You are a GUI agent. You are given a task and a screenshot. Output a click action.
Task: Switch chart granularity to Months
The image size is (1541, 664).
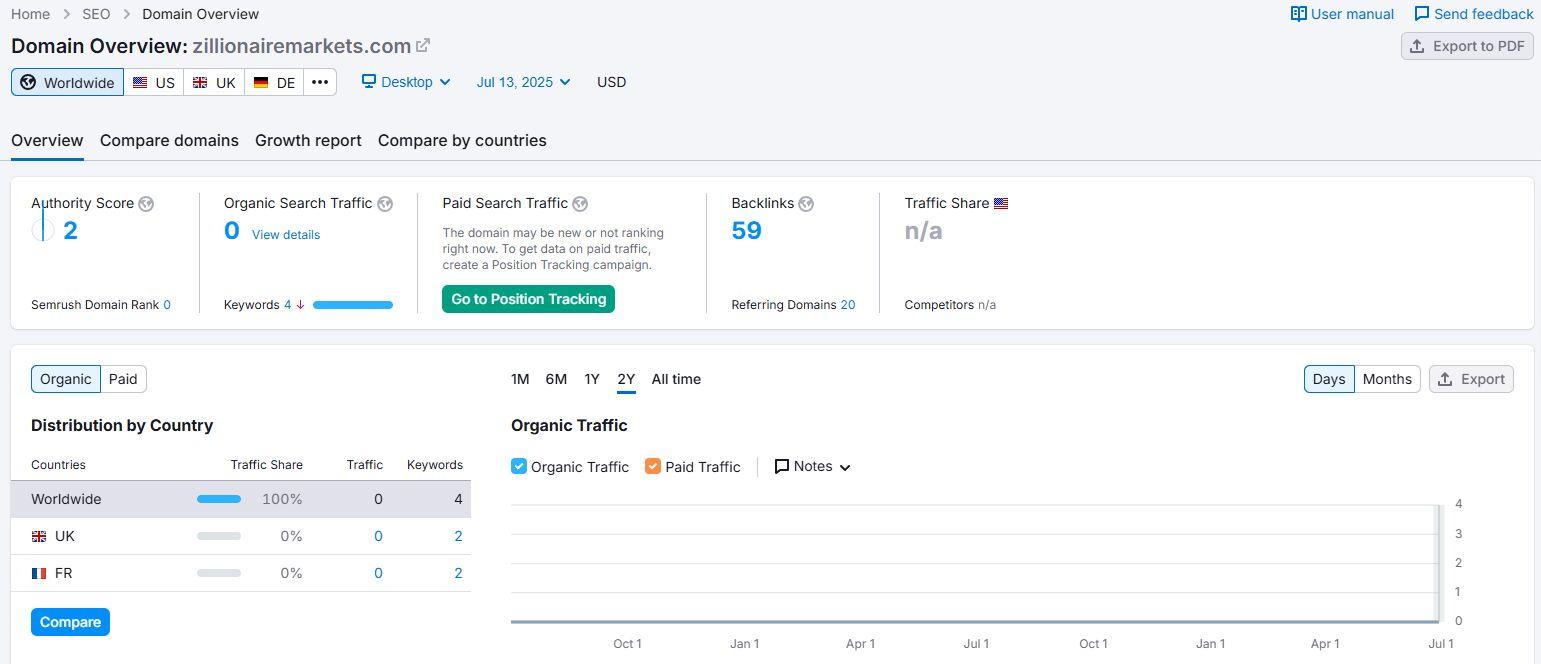click(x=1387, y=379)
